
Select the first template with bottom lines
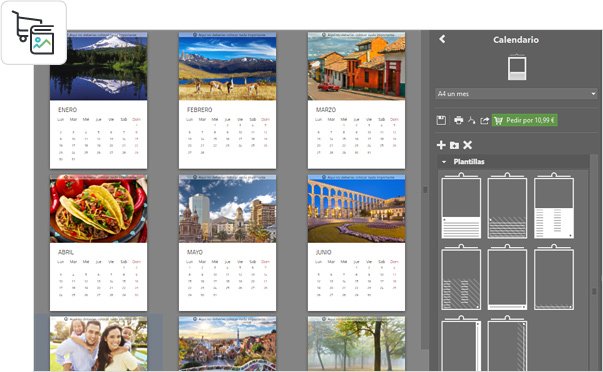pyautogui.click(x=461, y=206)
